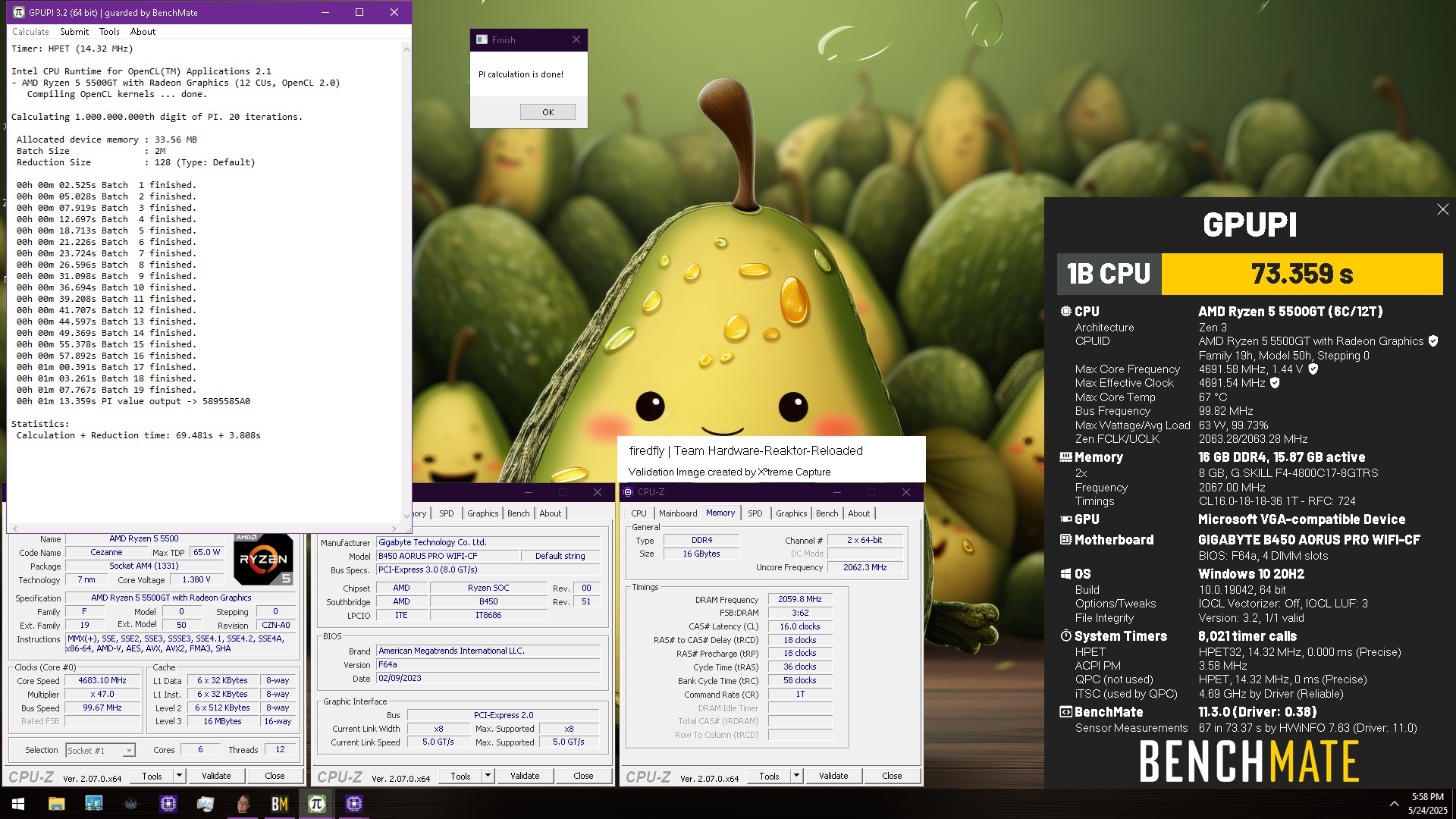Select CPU tab in CPU-Z Memory window
1456x819 pixels.
point(639,513)
